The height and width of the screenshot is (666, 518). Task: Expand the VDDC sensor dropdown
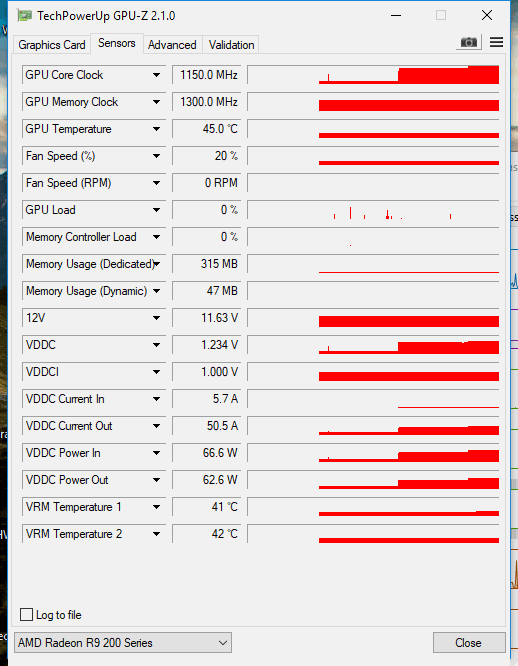156,345
